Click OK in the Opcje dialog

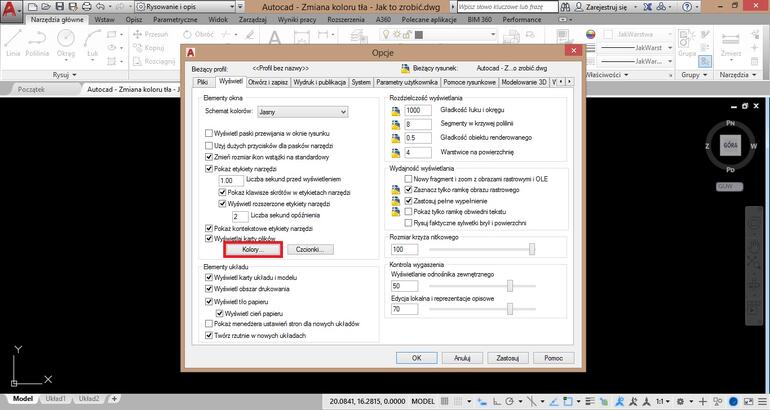(416, 358)
